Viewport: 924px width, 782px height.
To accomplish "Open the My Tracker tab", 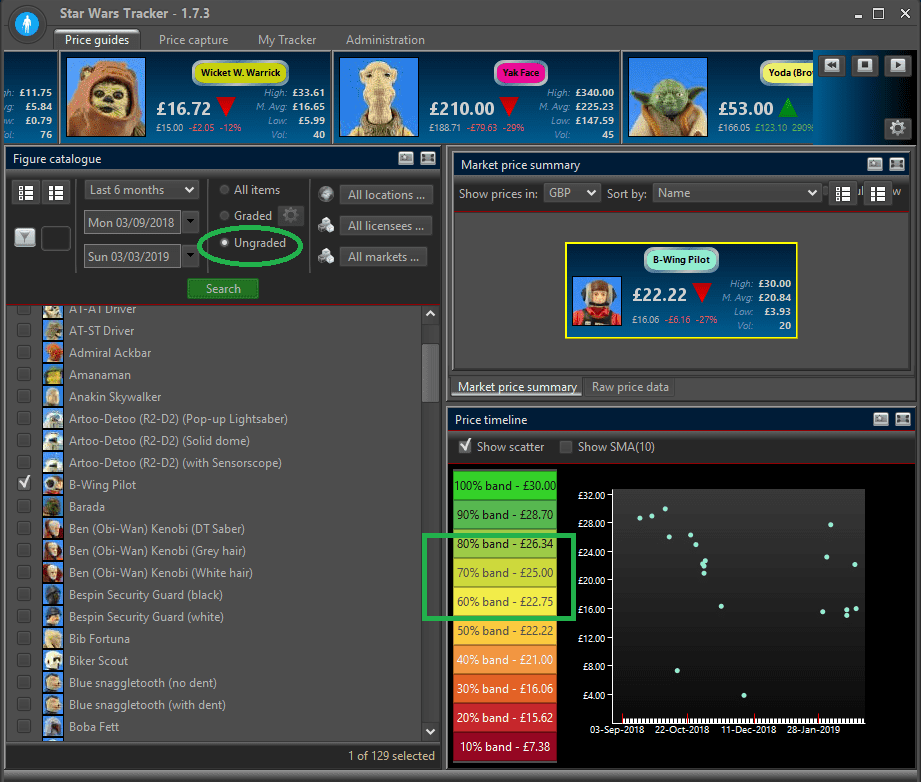I will click(x=287, y=39).
